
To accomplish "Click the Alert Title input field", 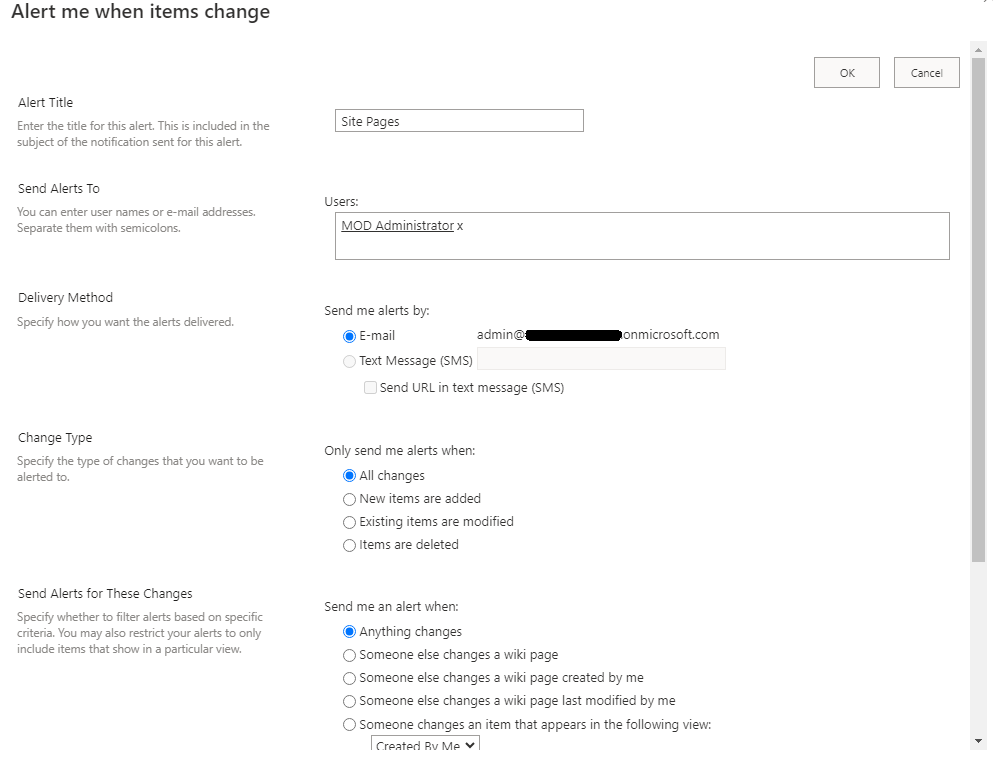I will pos(458,120).
